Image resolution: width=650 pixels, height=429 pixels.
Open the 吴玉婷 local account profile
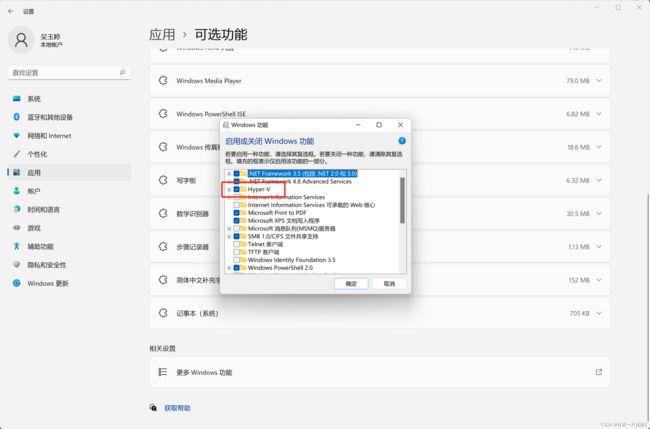point(36,40)
